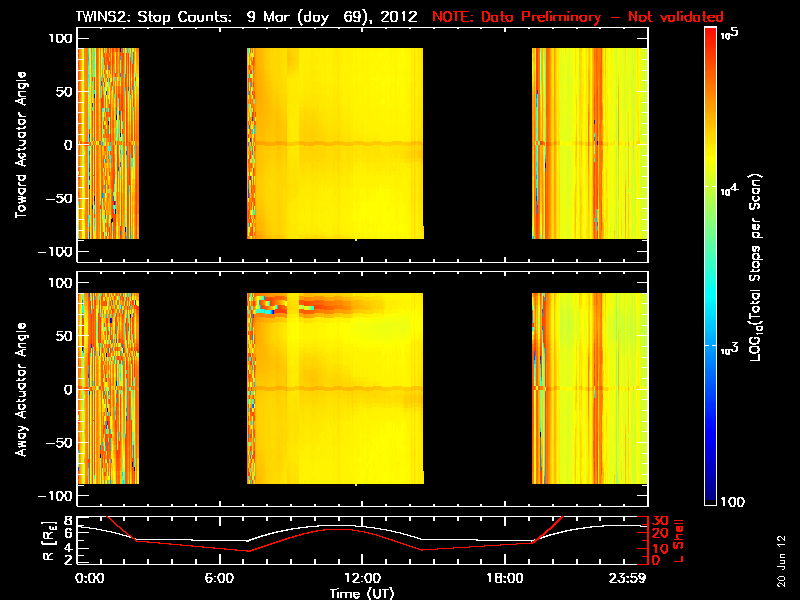Click the 0:00 start time label

[x=89, y=578]
